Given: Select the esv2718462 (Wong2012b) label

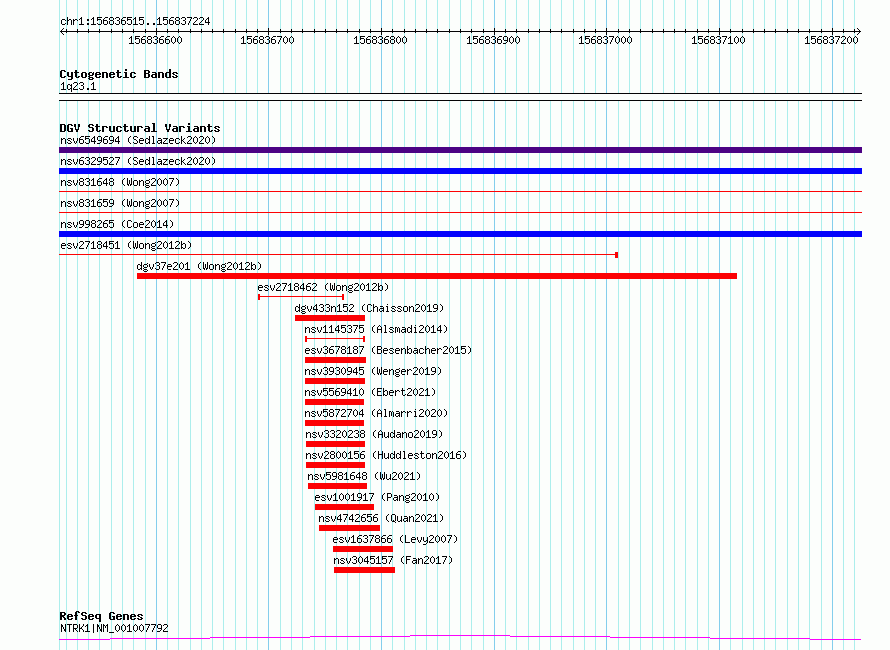Looking at the screenshot, I should pos(323,287).
